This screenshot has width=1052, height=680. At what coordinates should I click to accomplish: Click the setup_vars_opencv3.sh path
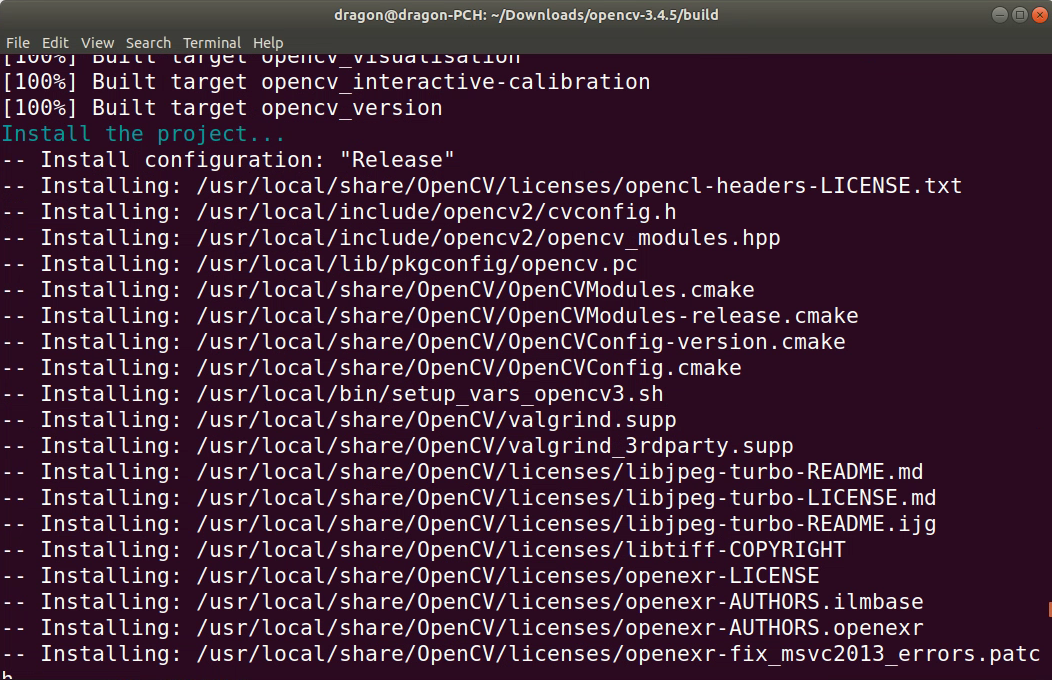click(x=330, y=393)
